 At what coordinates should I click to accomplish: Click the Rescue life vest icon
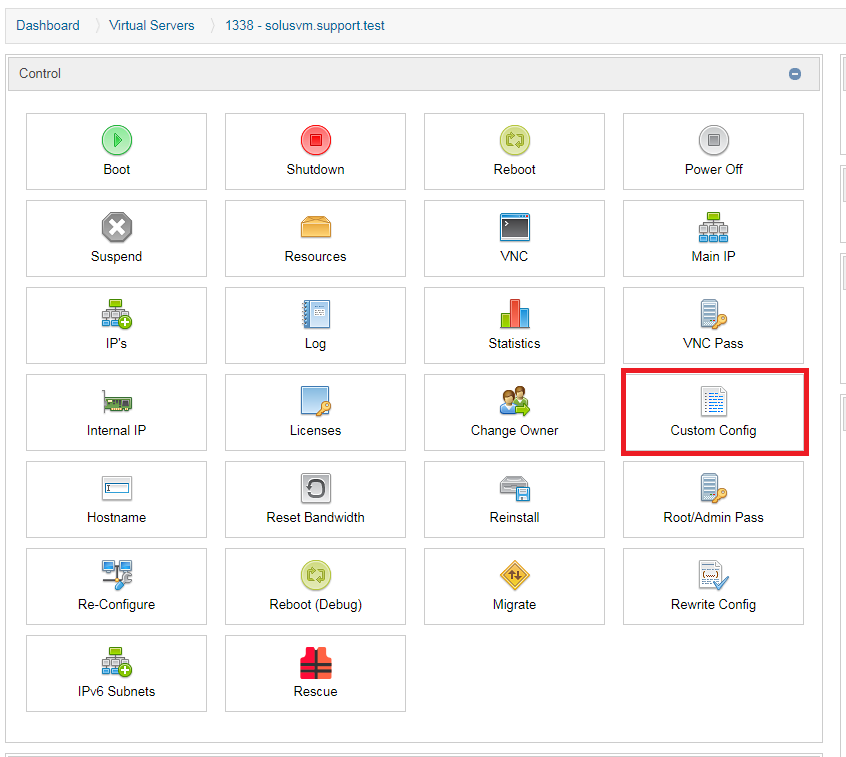tap(315, 662)
